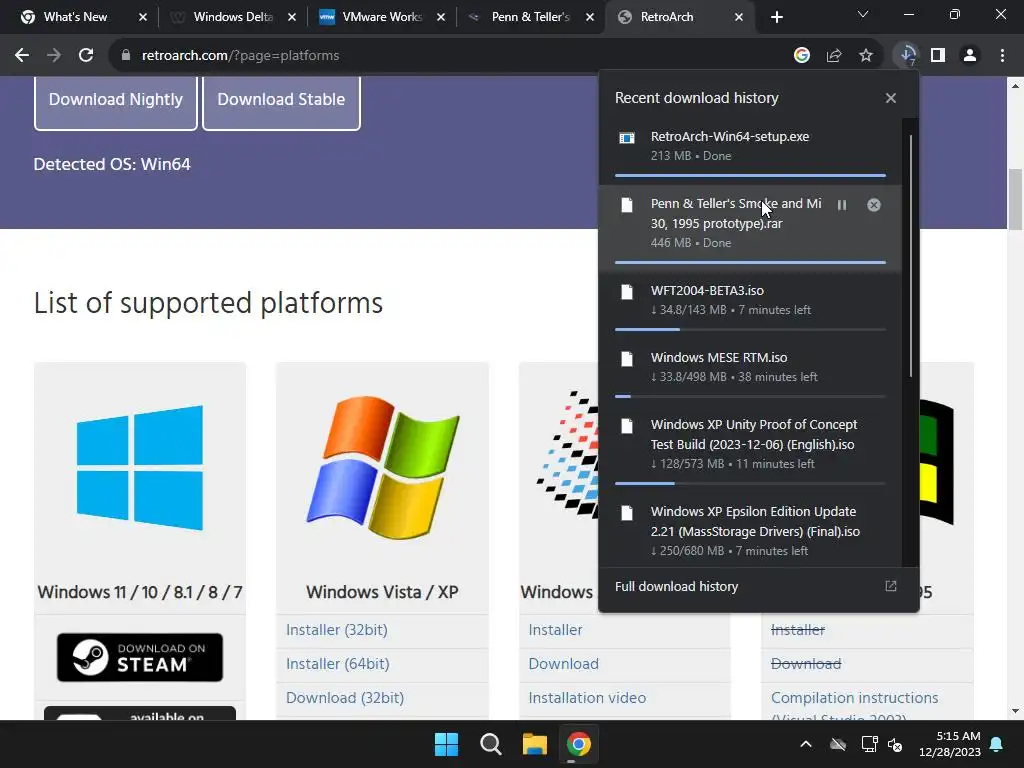
Task: Click the Windows 11/10 logo thumbnail
Action: click(140, 468)
